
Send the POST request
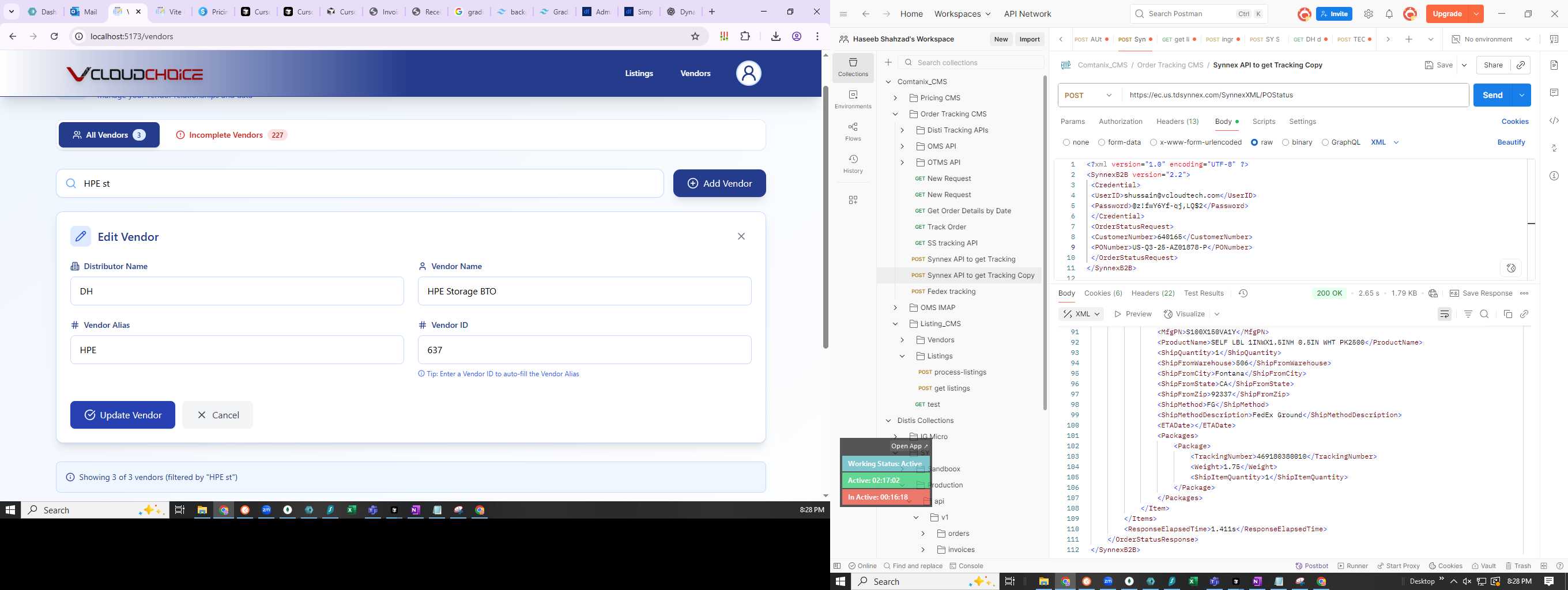[x=1492, y=96]
